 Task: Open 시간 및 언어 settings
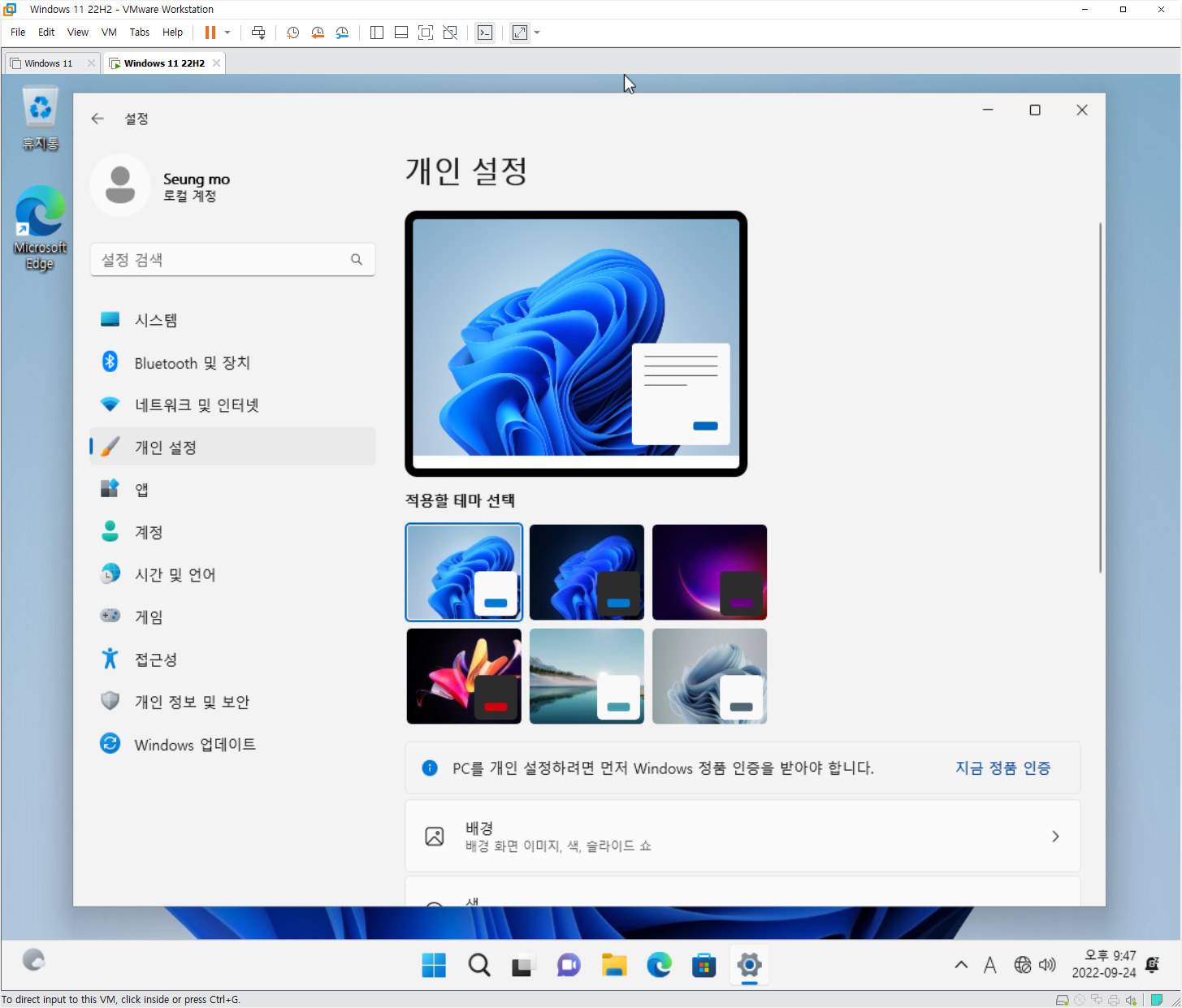[x=232, y=574]
